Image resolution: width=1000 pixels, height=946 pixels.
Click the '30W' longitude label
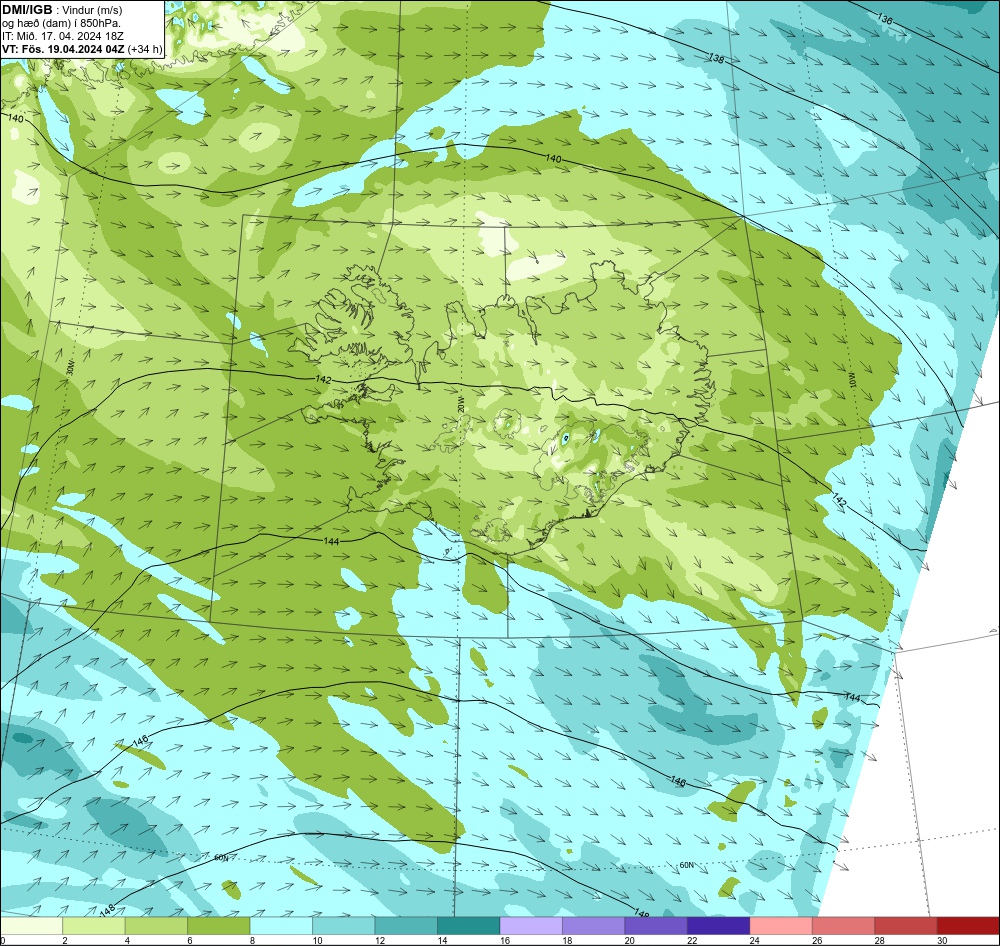point(70,368)
